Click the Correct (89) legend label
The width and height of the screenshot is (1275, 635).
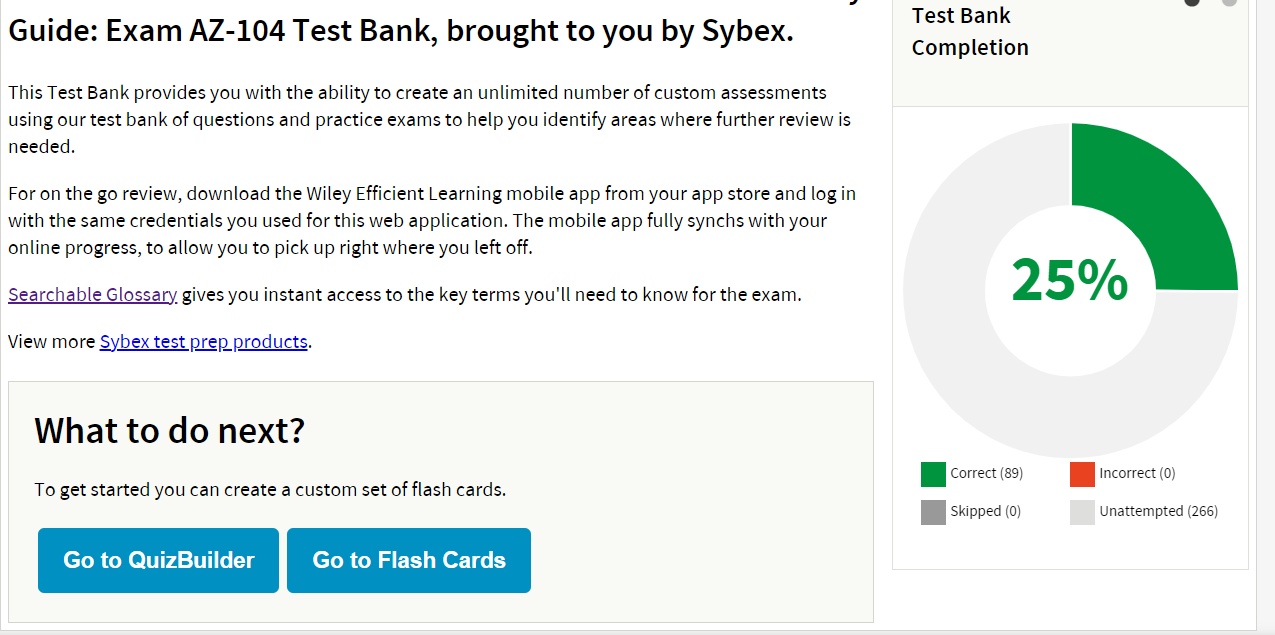(x=986, y=474)
